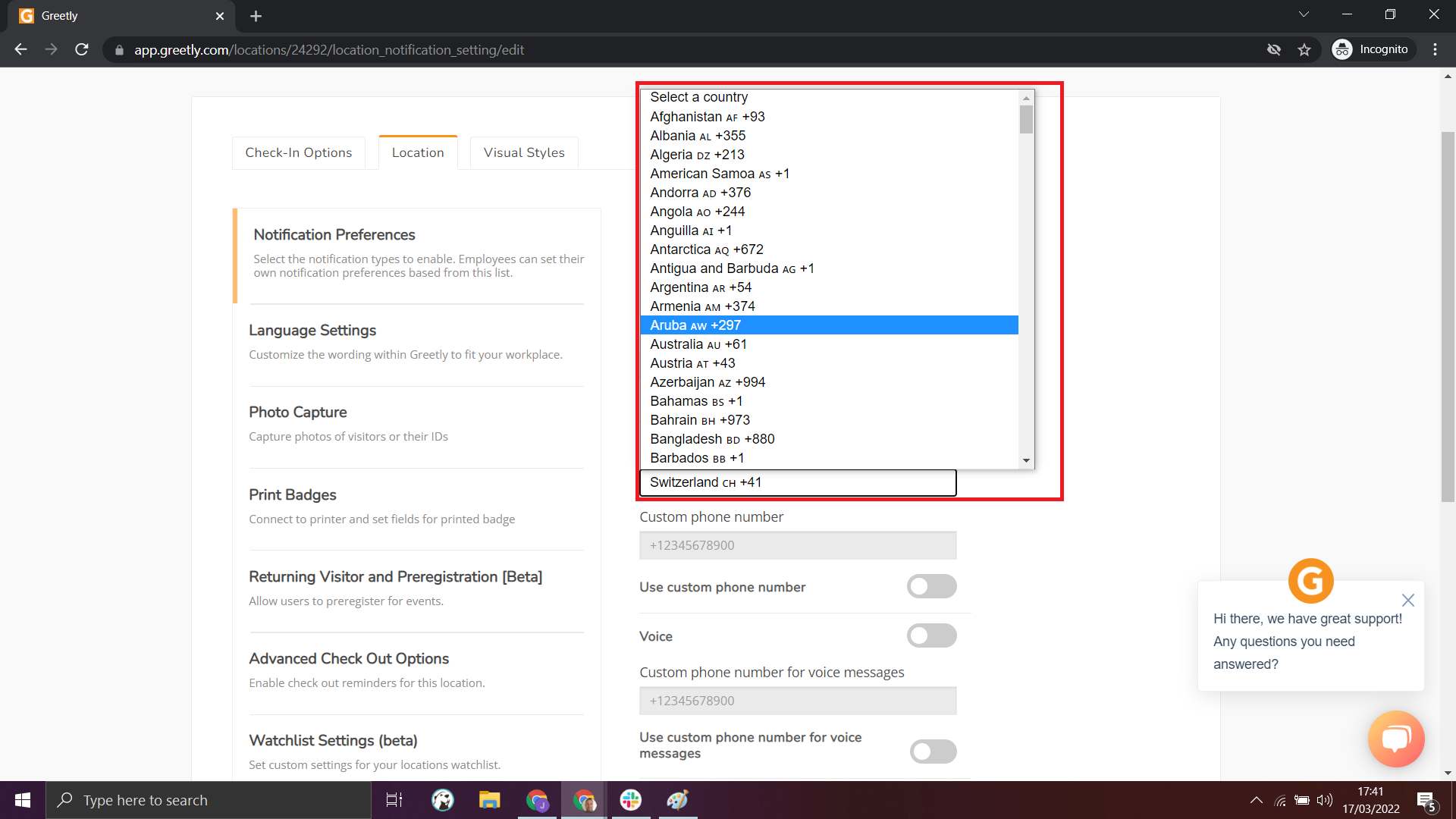Choose Afghanistan AF +93 option
The width and height of the screenshot is (1456, 819).
coord(830,117)
